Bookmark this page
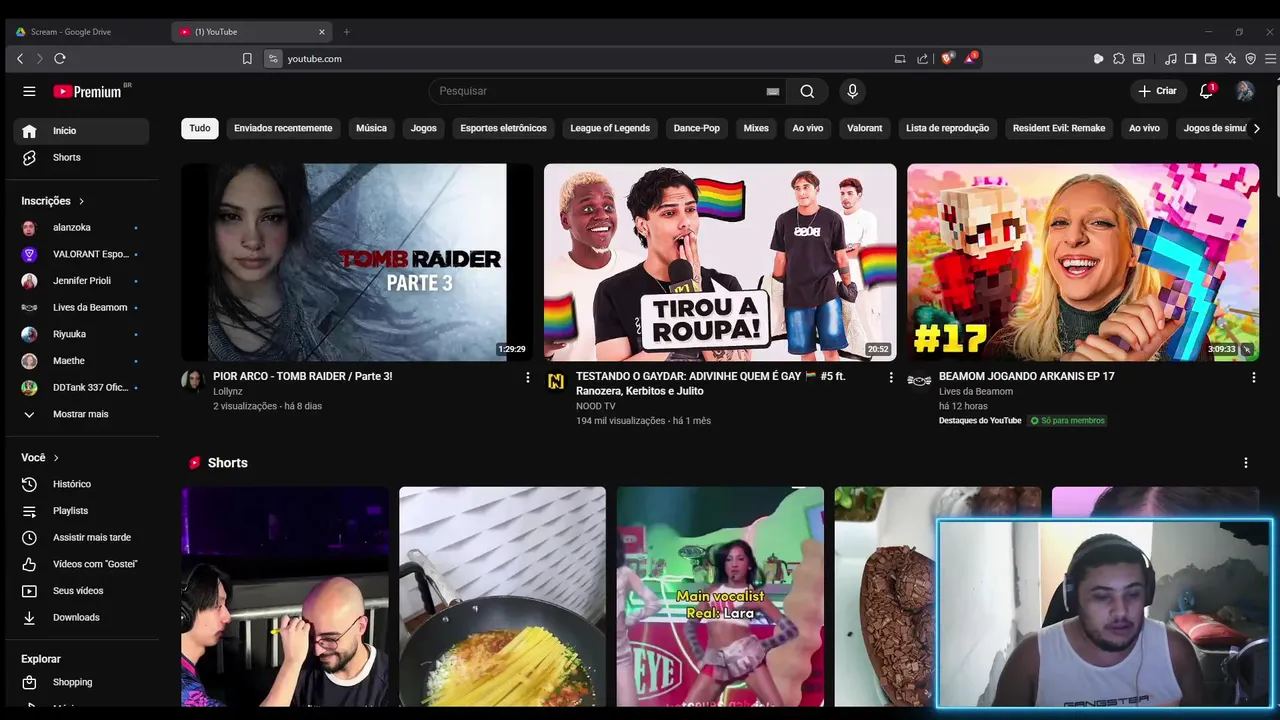 (247, 59)
